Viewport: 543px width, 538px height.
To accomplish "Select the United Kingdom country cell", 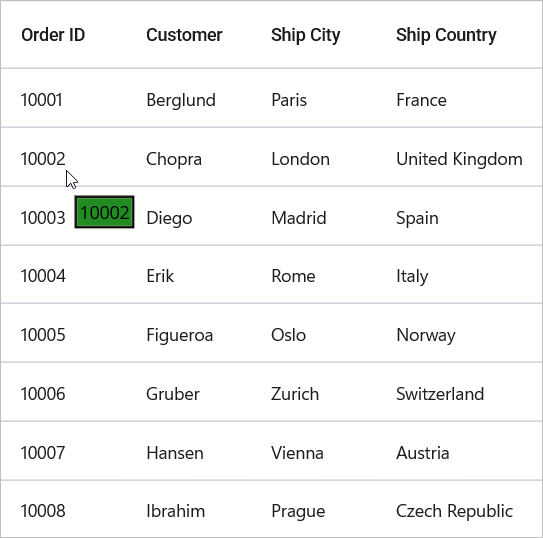I will [x=459, y=159].
